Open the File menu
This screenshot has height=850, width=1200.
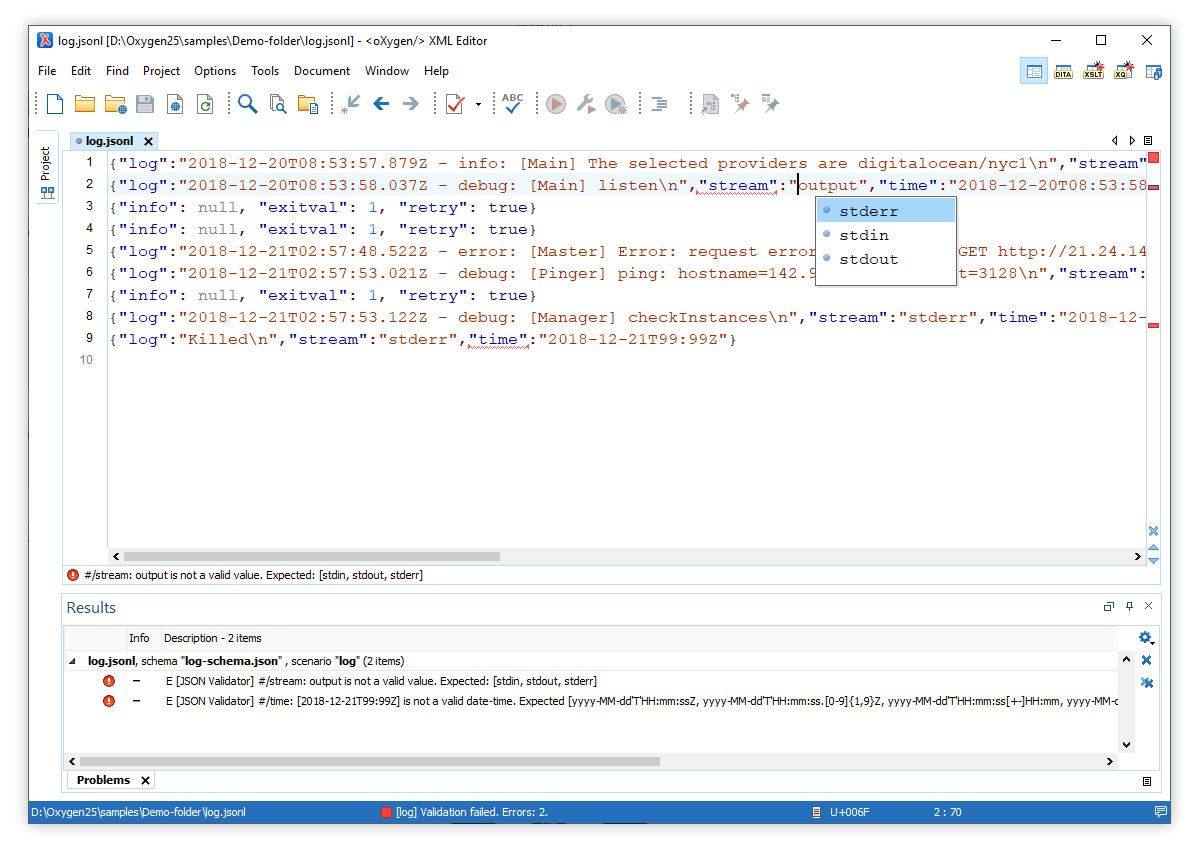(47, 71)
